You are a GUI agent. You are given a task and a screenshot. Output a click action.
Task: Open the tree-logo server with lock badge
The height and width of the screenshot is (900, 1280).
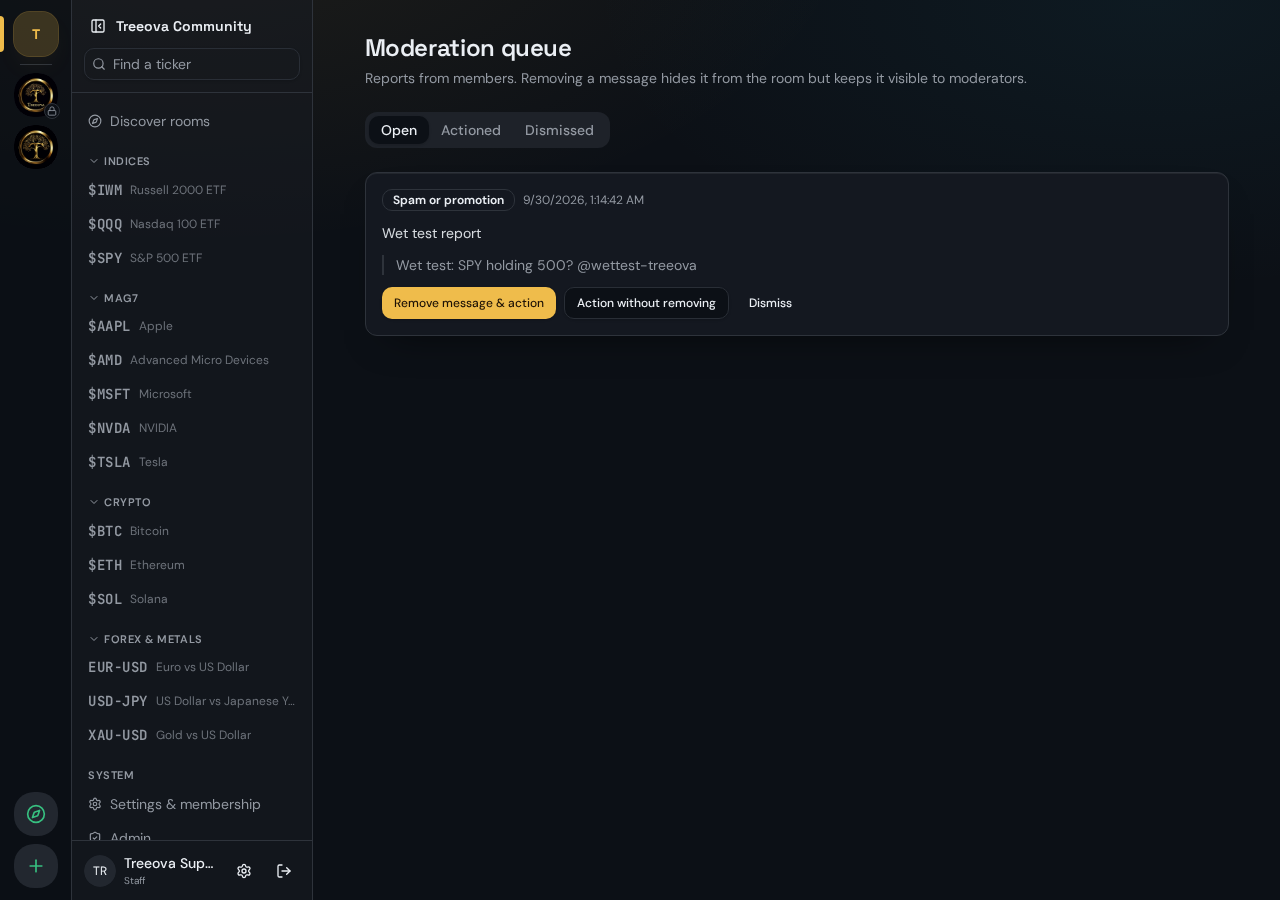pos(36,95)
